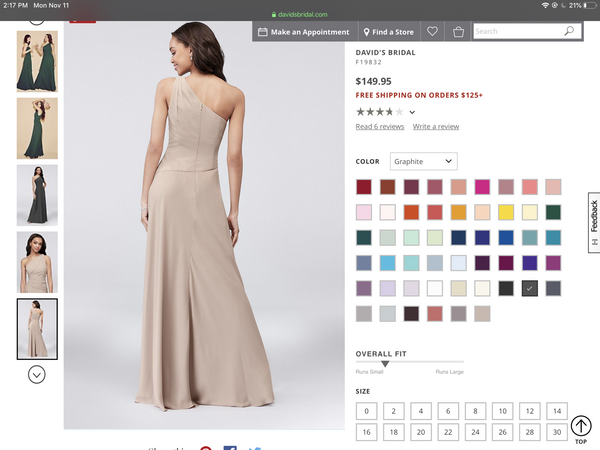Viewport: 600px width, 450px height.
Task: Select size 14
Action: (x=557, y=411)
